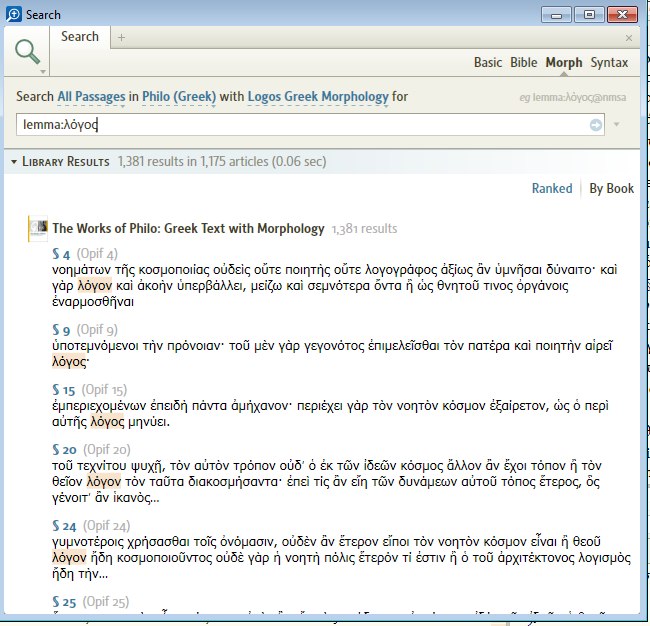Click the 1,381 results in 1,175 articles summary
Screen dimensions: 650x626
(x=222, y=161)
